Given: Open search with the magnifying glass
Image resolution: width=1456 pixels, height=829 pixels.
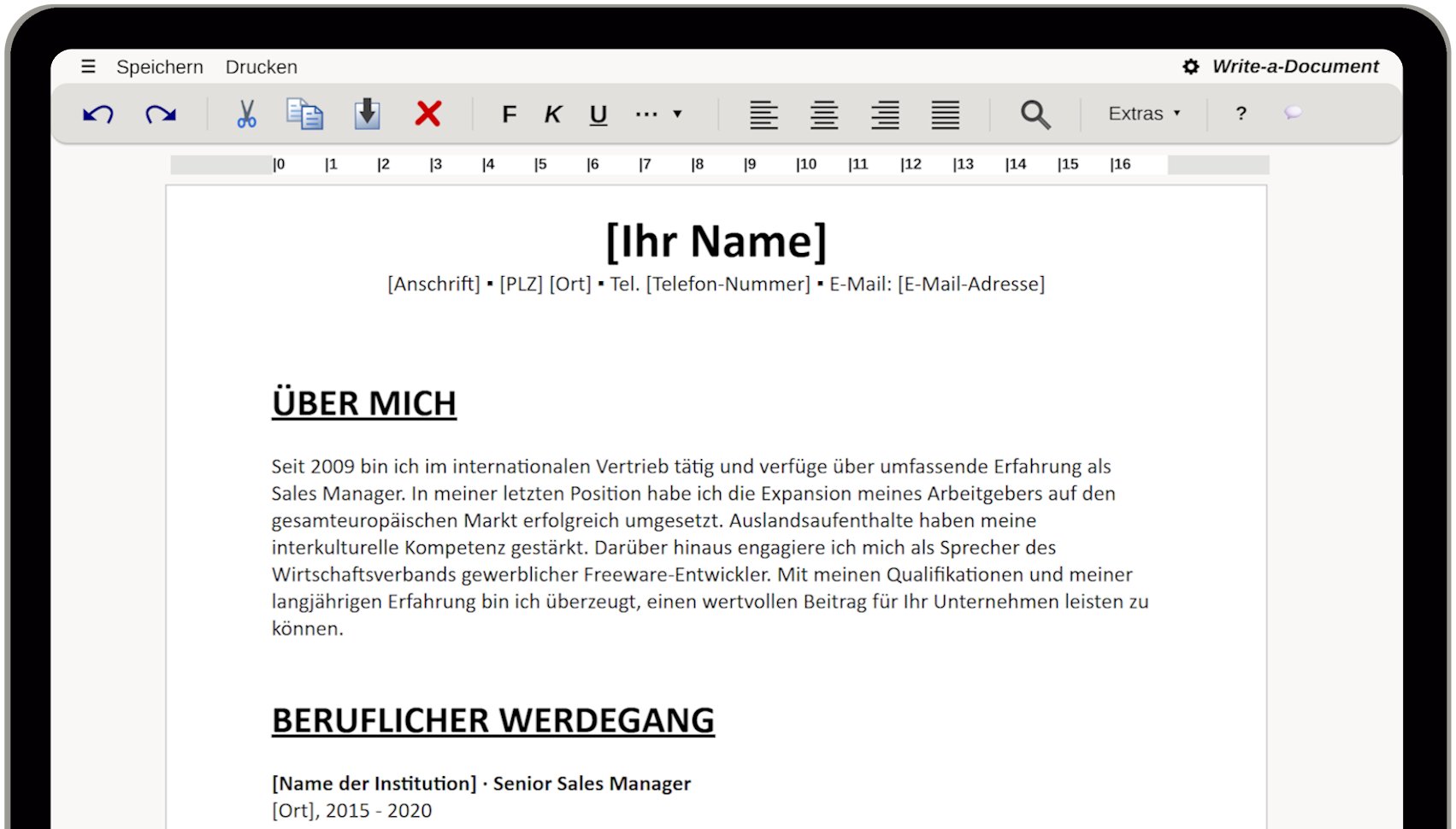Looking at the screenshot, I should click(x=1035, y=114).
